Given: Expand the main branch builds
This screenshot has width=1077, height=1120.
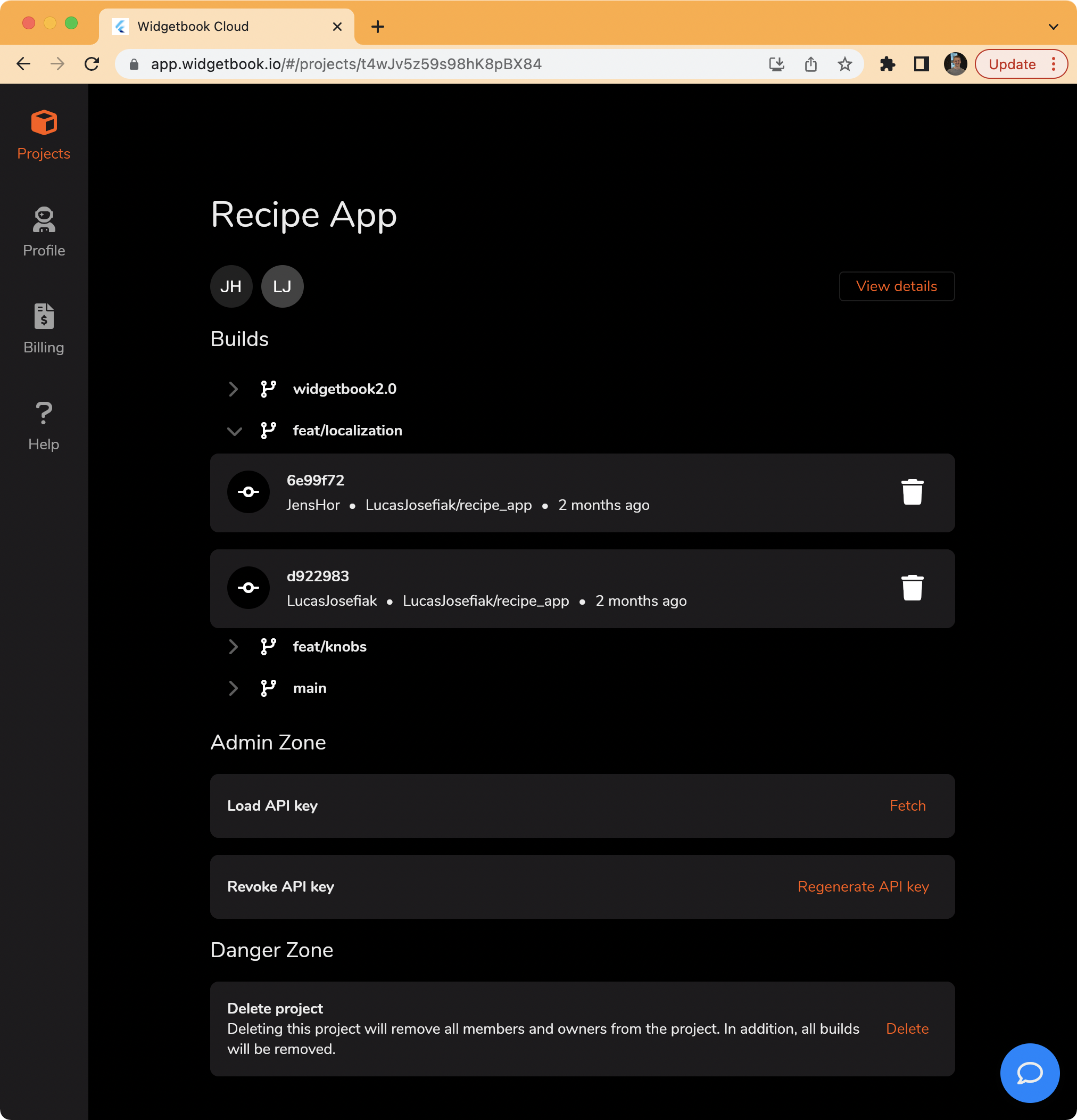Looking at the screenshot, I should (x=233, y=689).
